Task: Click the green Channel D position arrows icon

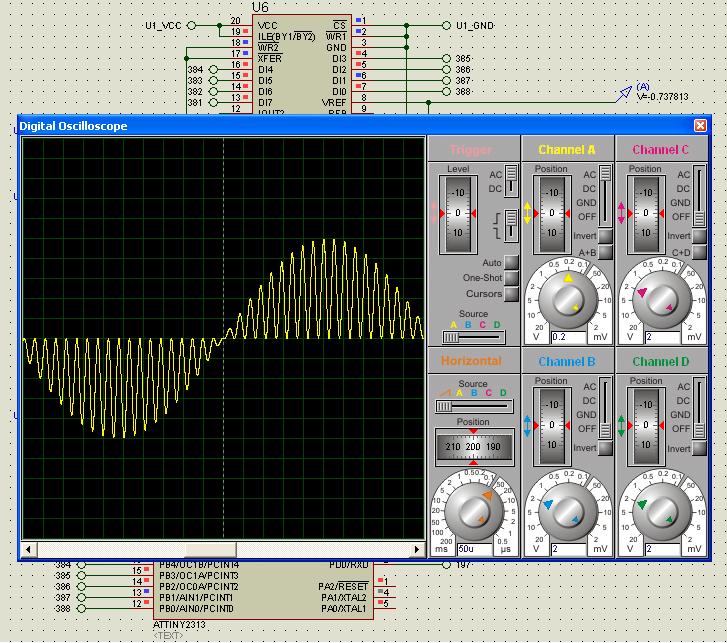Action: tap(621, 426)
